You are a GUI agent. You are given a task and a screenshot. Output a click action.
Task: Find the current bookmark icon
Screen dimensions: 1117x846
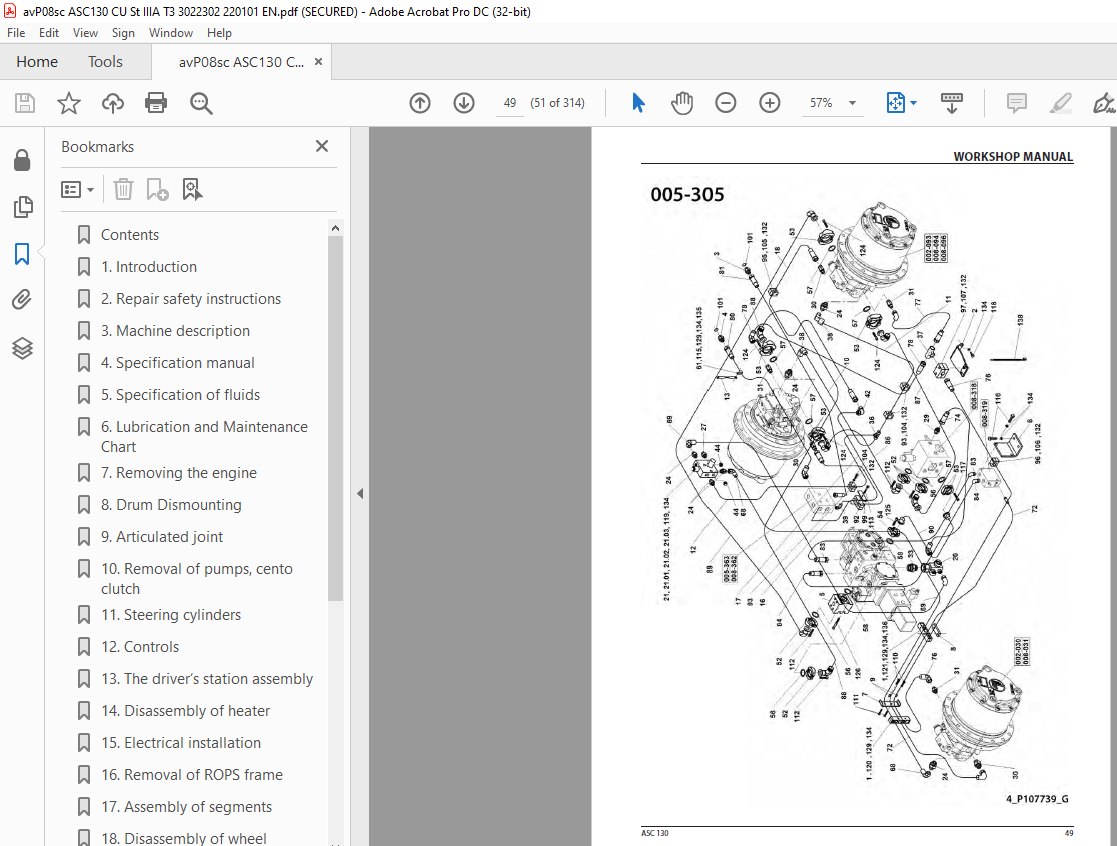tap(192, 189)
